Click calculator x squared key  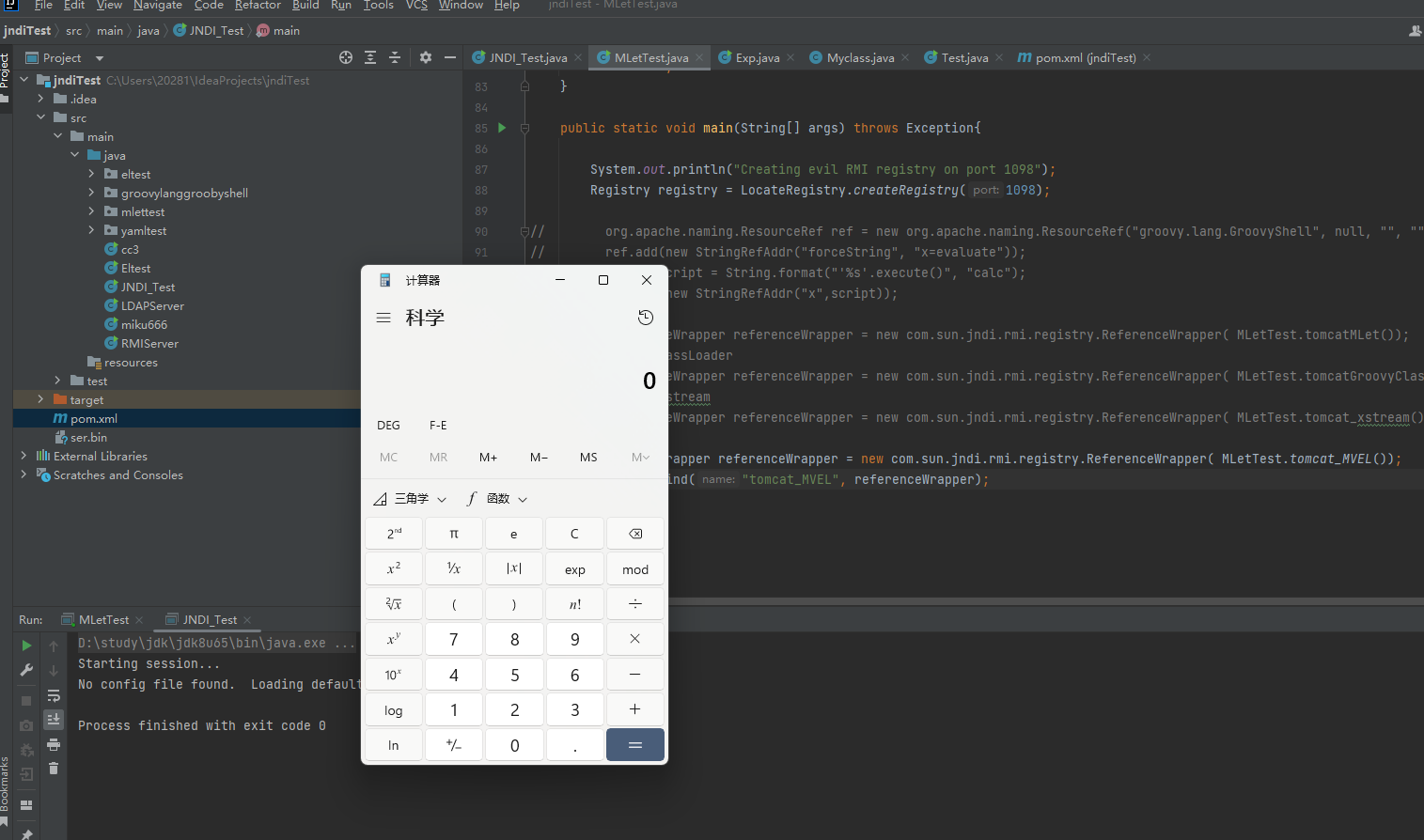pos(394,568)
